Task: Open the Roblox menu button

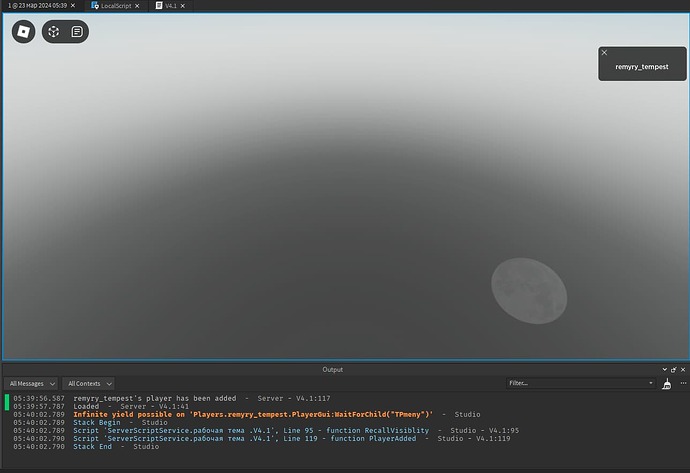Action: coord(24,32)
